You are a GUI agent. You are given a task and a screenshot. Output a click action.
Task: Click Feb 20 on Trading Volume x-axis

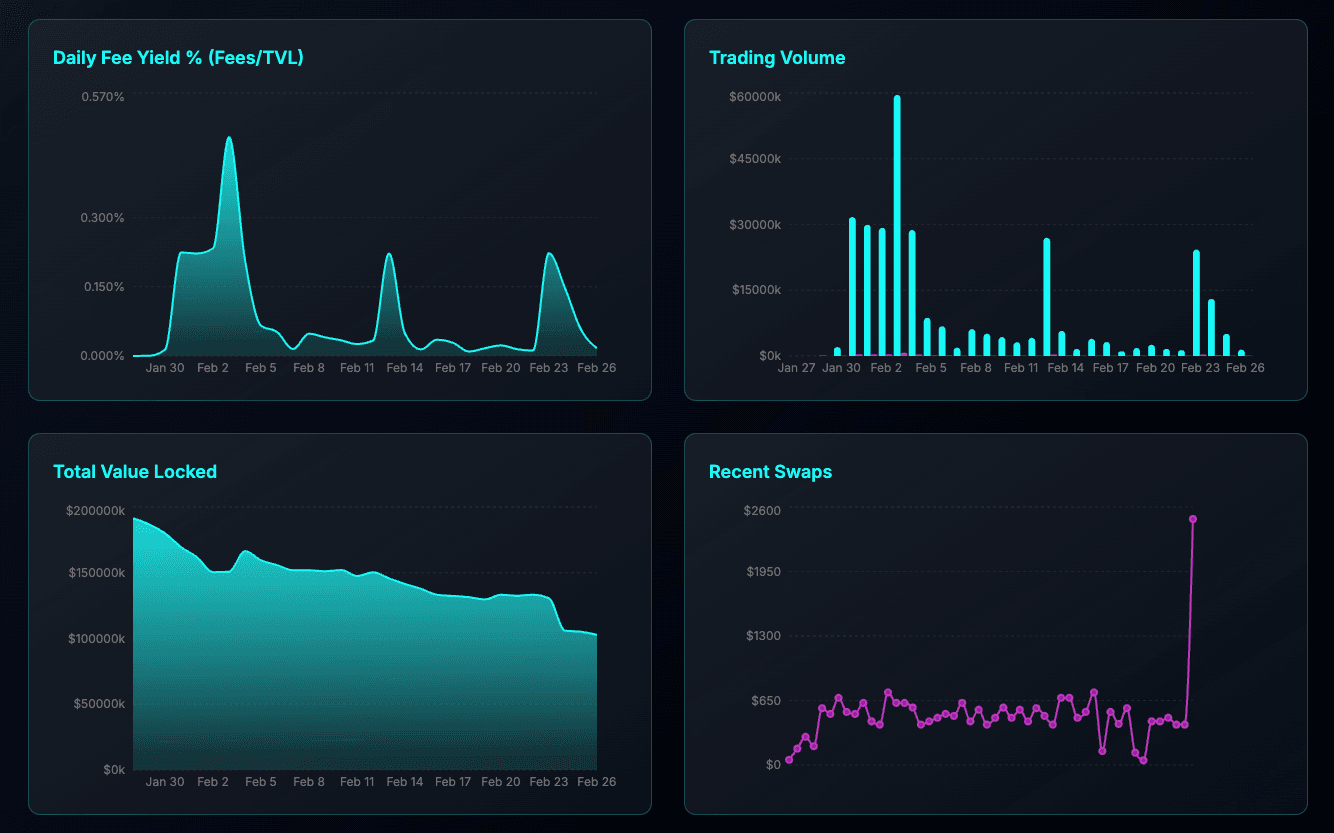[x=1155, y=368]
